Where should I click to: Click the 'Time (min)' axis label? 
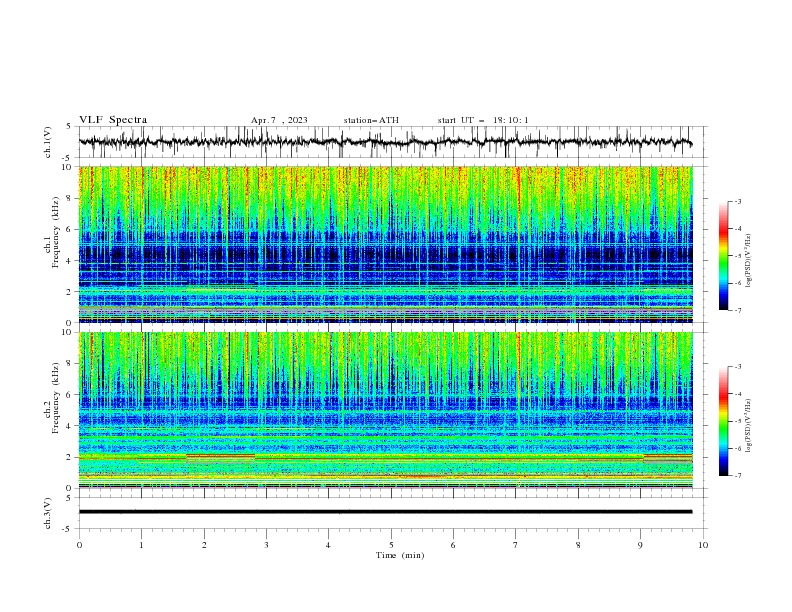point(400,555)
